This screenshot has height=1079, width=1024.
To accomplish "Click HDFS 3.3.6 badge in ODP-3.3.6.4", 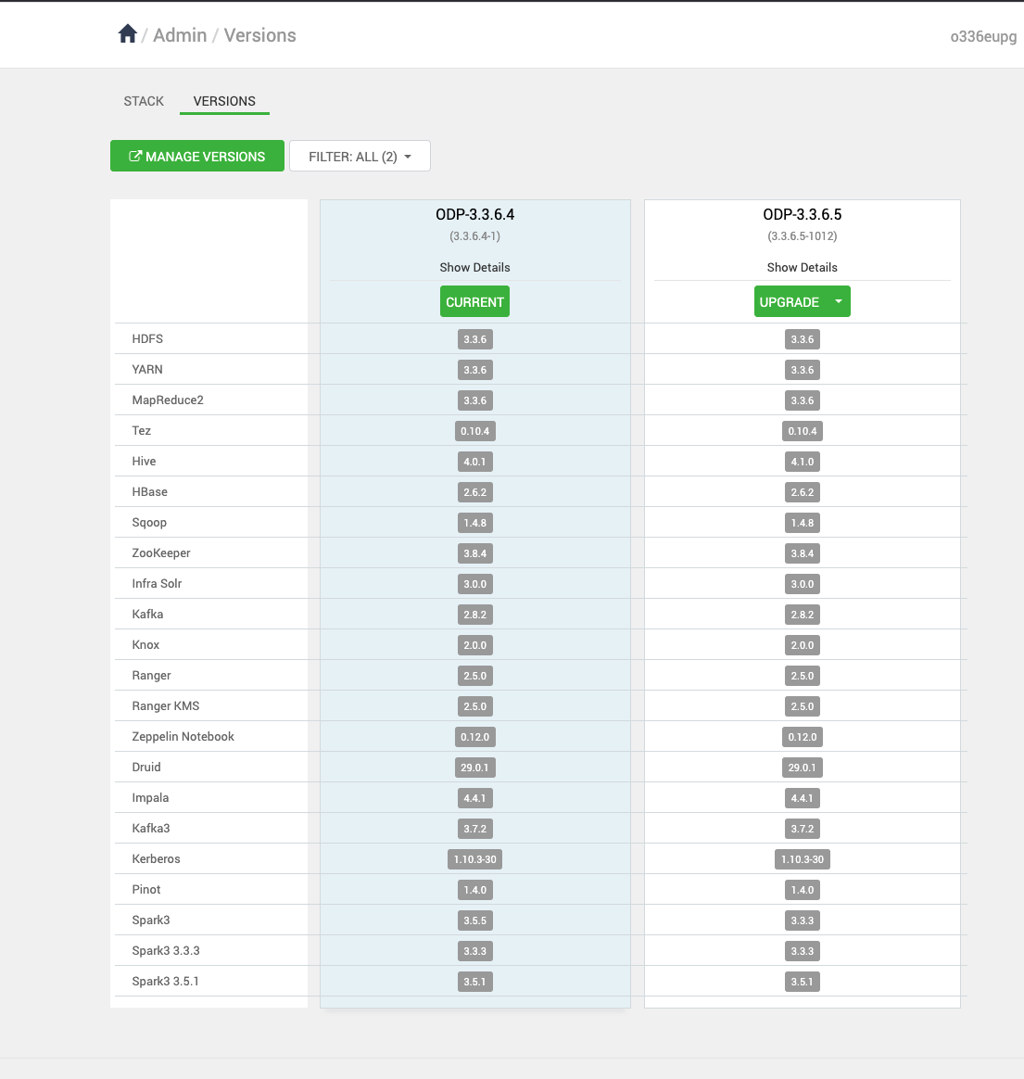I will 475,339.
